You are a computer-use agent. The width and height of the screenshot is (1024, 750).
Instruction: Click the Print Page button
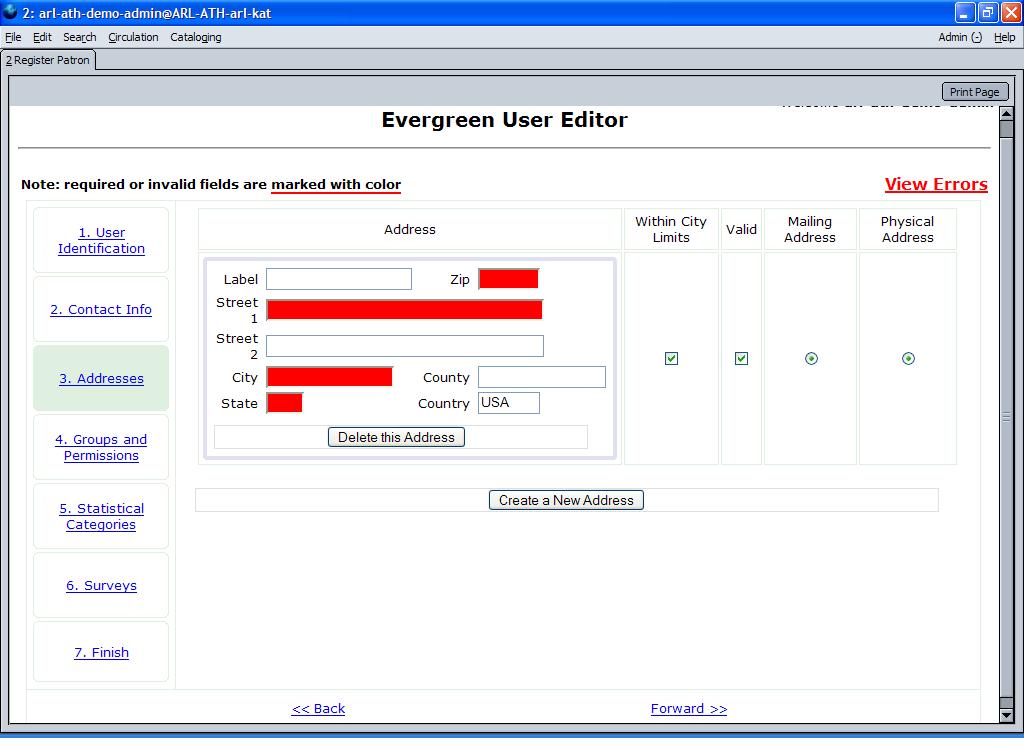(974, 92)
